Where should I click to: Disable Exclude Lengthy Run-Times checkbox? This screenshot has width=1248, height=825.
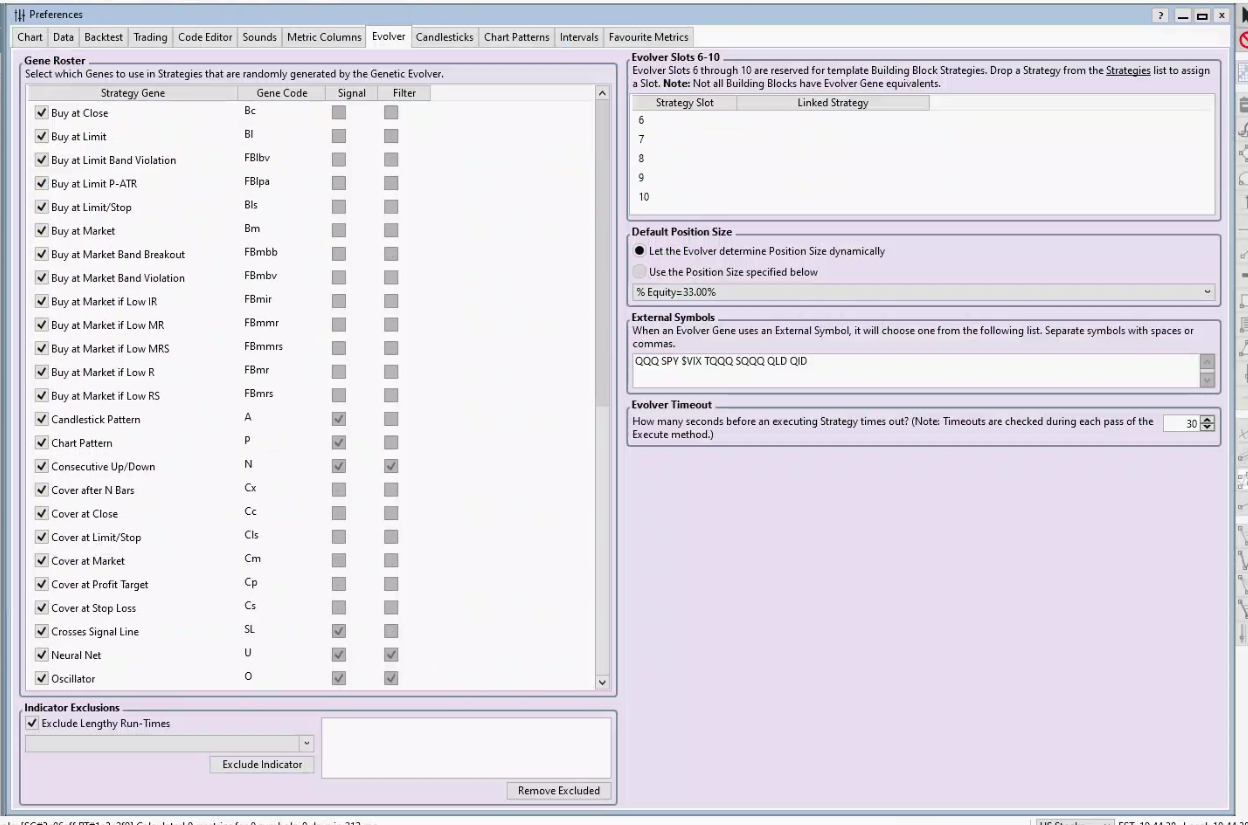point(32,723)
